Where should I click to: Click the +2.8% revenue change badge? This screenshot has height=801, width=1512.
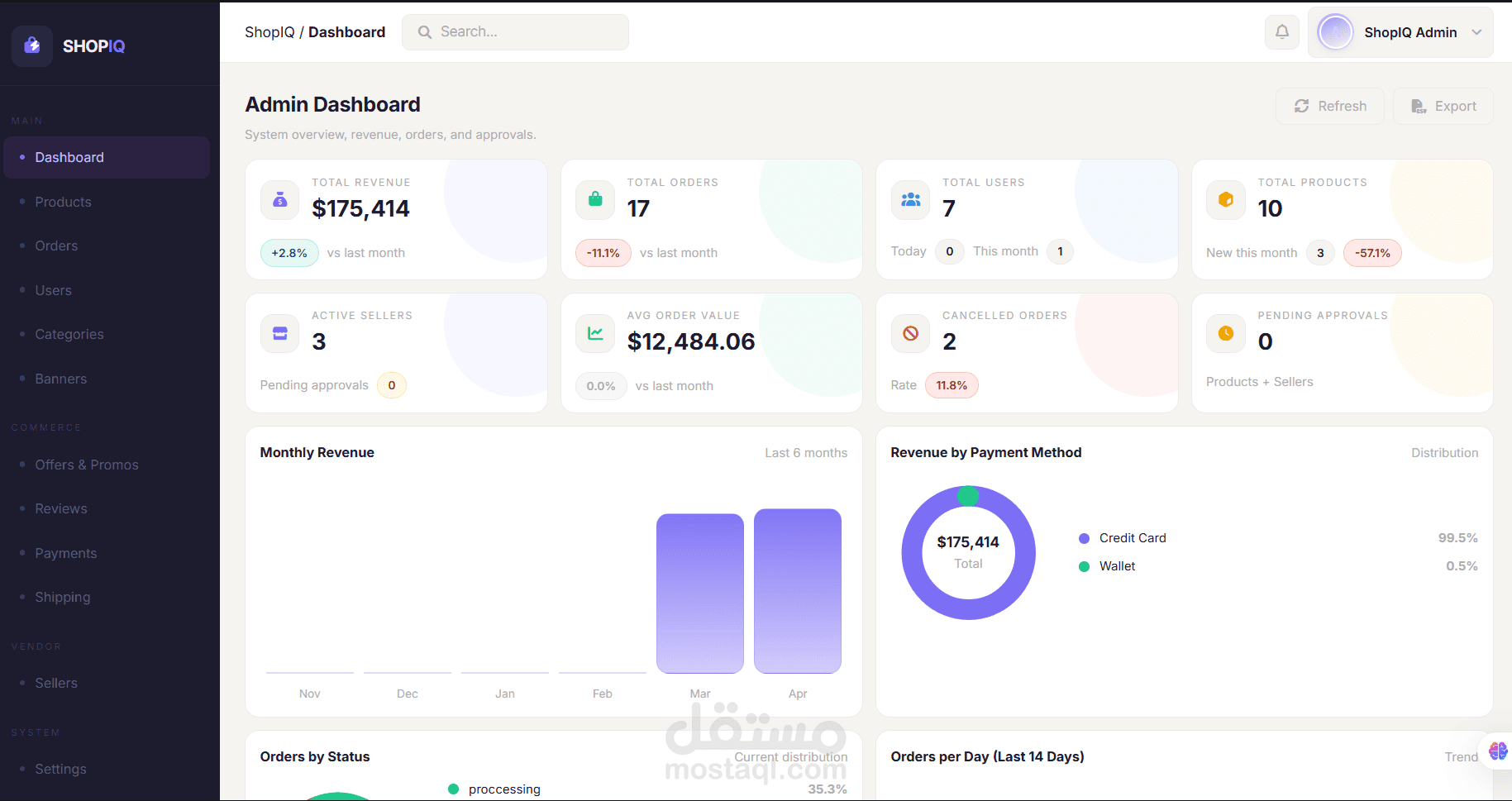point(289,253)
